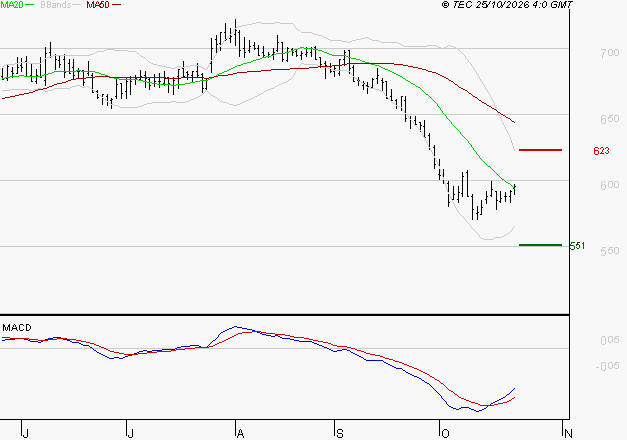The image size is (627, 440).
Task: Click the 550 price axis label
Action: [x=610, y=251]
